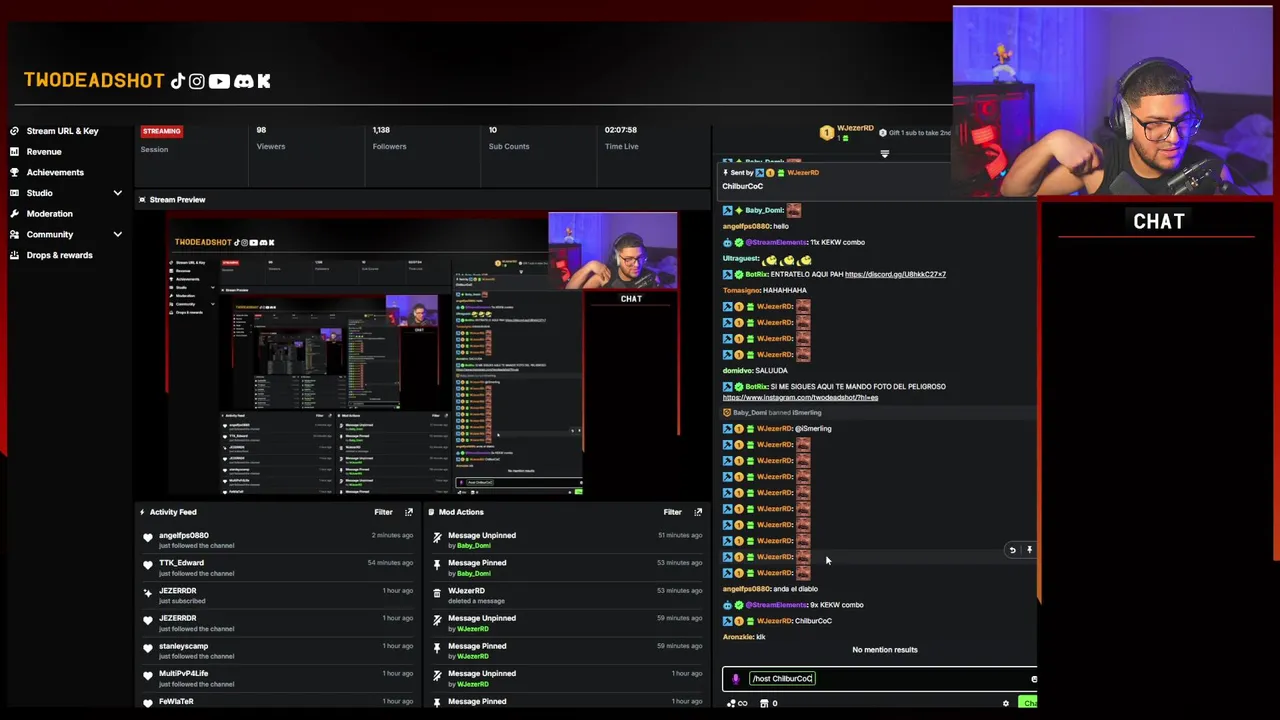Screen dimensions: 1280x720
Task: Select MultiPvP4Life in Activity Feed
Action: 183,674
